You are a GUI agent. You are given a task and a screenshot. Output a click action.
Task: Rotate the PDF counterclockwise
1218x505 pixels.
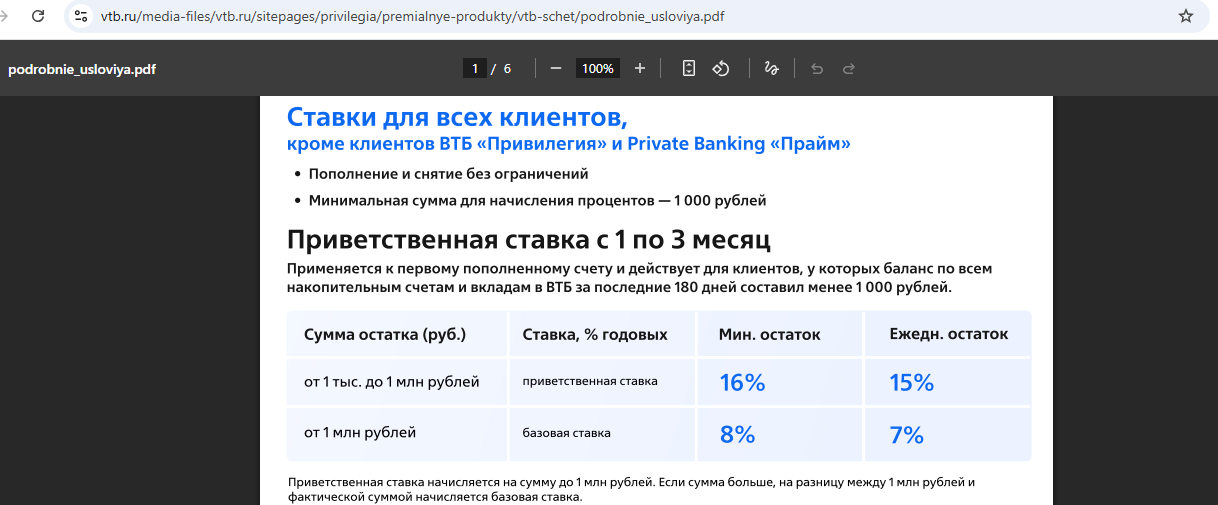click(x=721, y=68)
